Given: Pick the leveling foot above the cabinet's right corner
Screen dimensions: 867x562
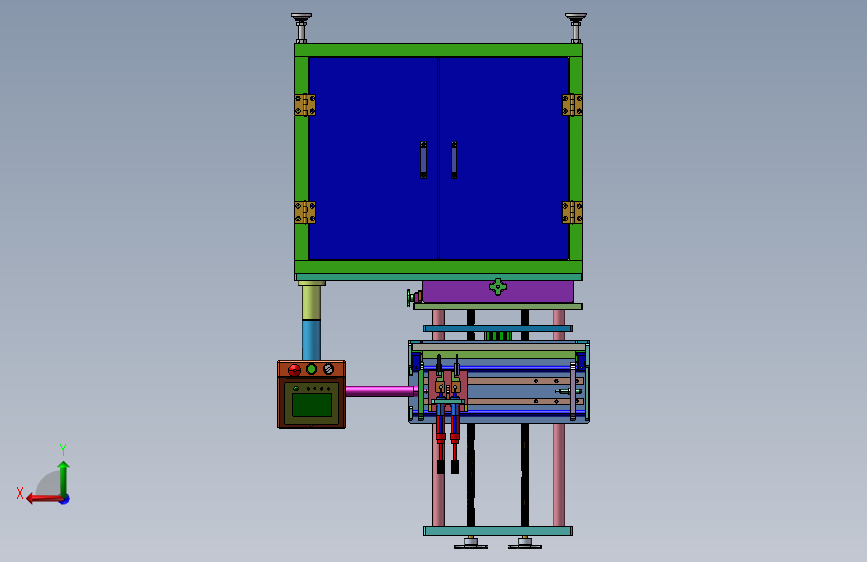Looking at the screenshot, I should 576,28.
